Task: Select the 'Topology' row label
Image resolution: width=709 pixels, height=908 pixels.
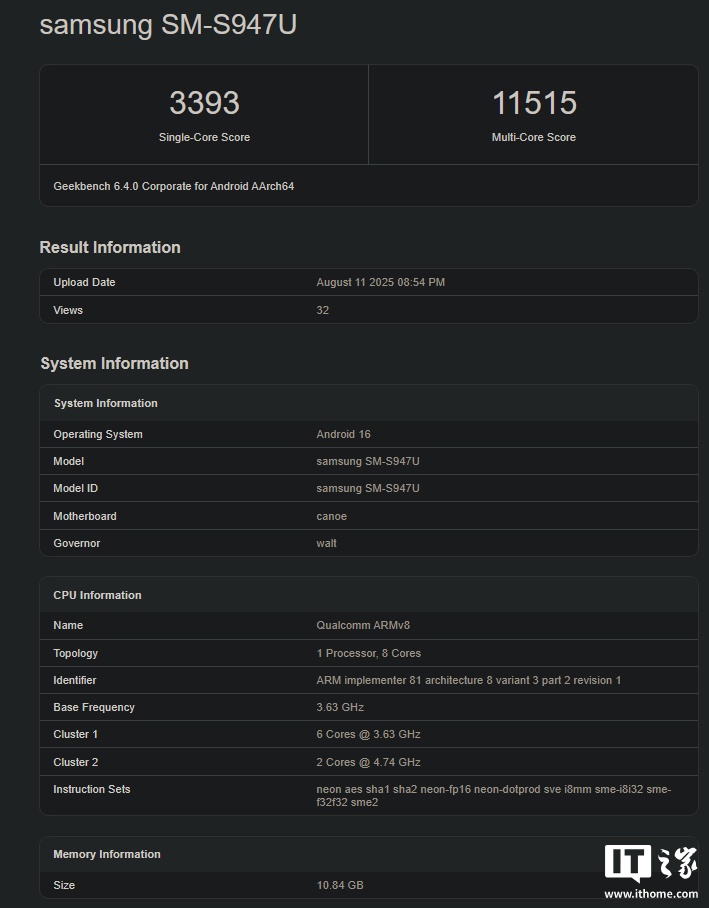Action: point(75,653)
